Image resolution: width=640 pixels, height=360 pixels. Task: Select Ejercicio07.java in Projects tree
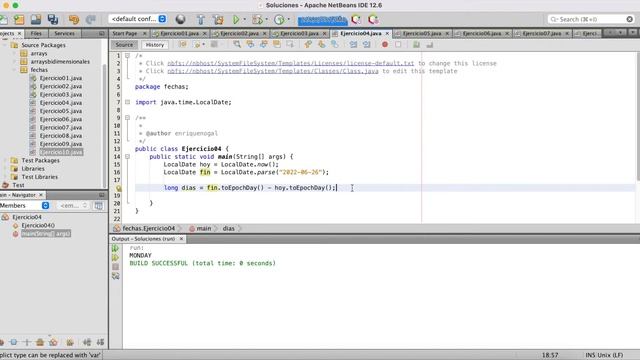click(60, 127)
